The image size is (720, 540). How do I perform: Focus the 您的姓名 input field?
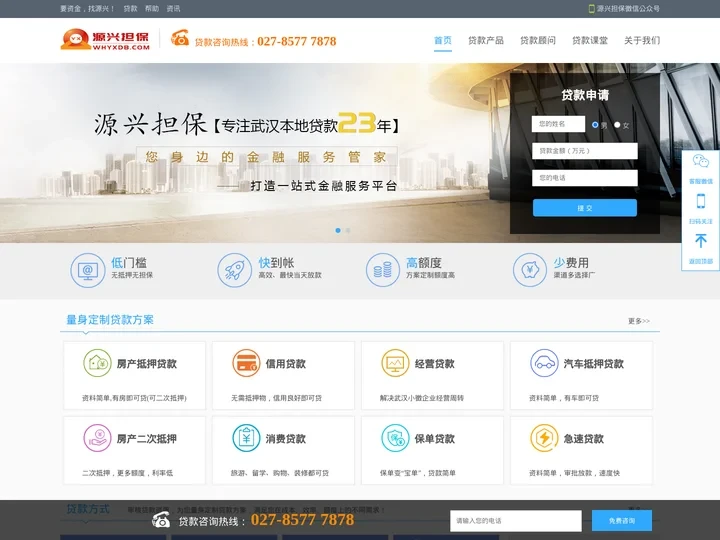point(558,124)
